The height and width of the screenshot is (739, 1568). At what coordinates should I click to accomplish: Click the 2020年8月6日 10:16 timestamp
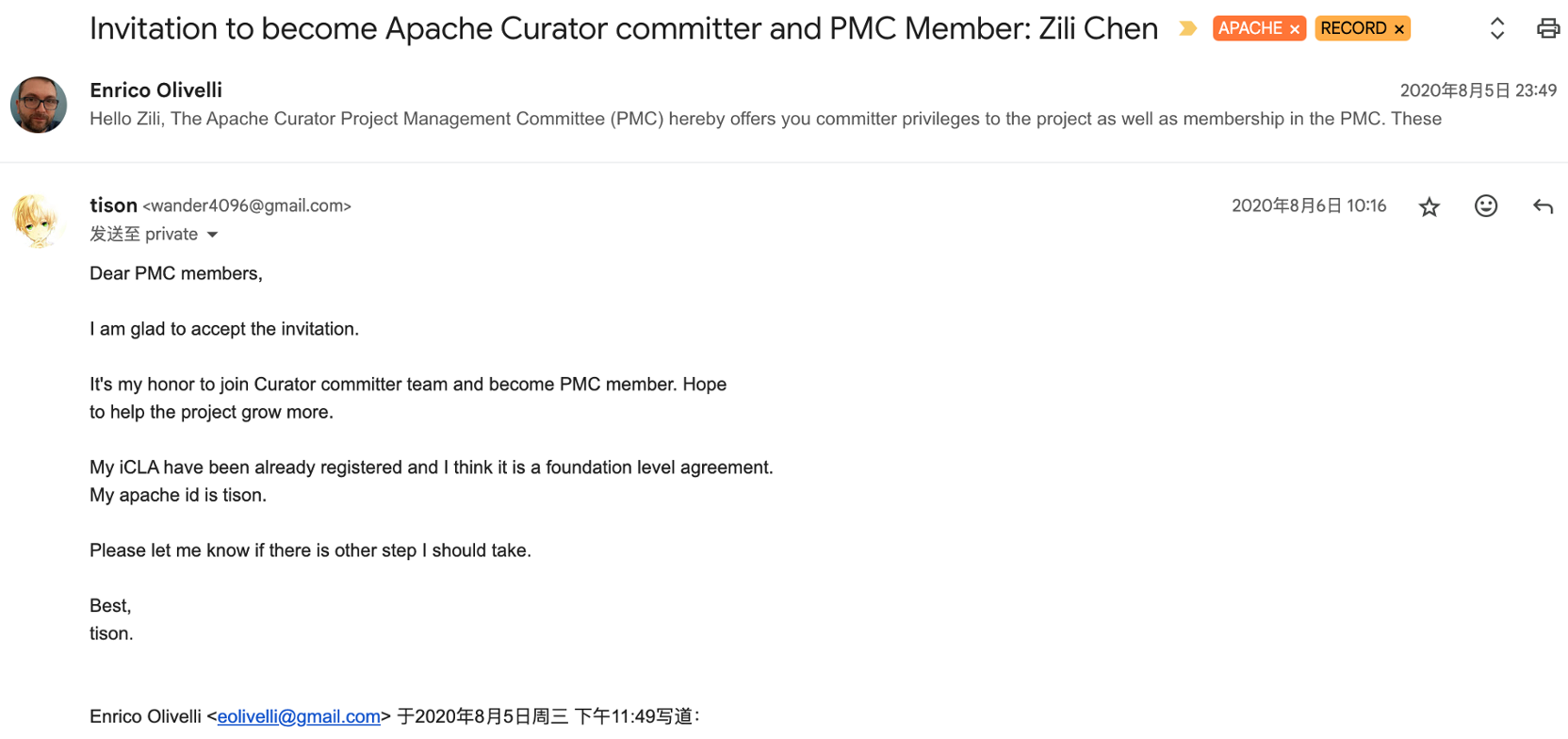[x=1309, y=205]
